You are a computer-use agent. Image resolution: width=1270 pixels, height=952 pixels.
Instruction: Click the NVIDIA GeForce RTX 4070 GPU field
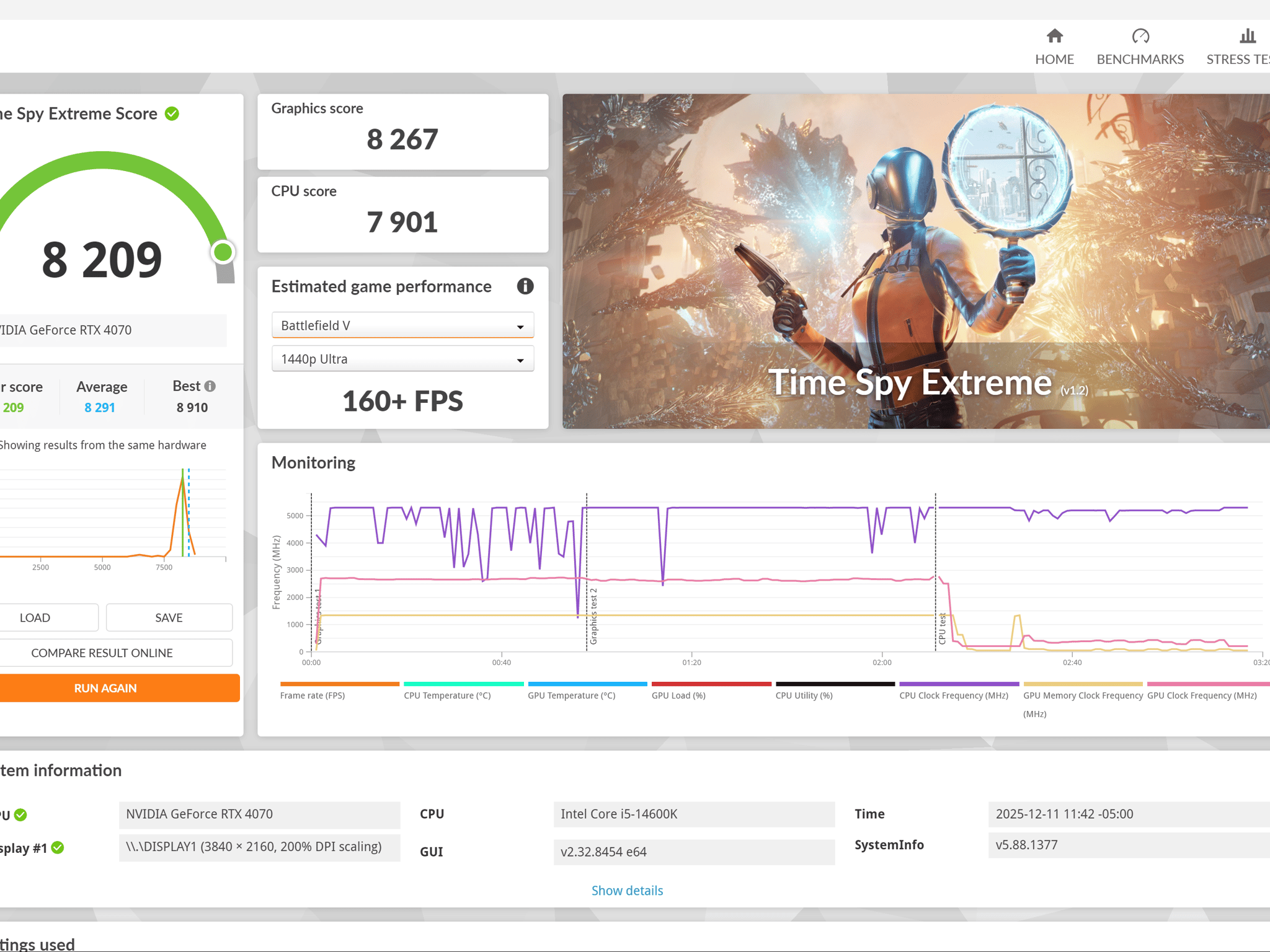pos(259,814)
